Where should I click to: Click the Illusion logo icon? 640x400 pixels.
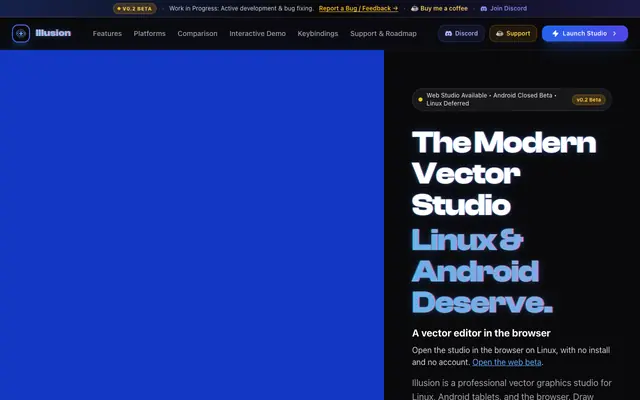tap(21, 33)
